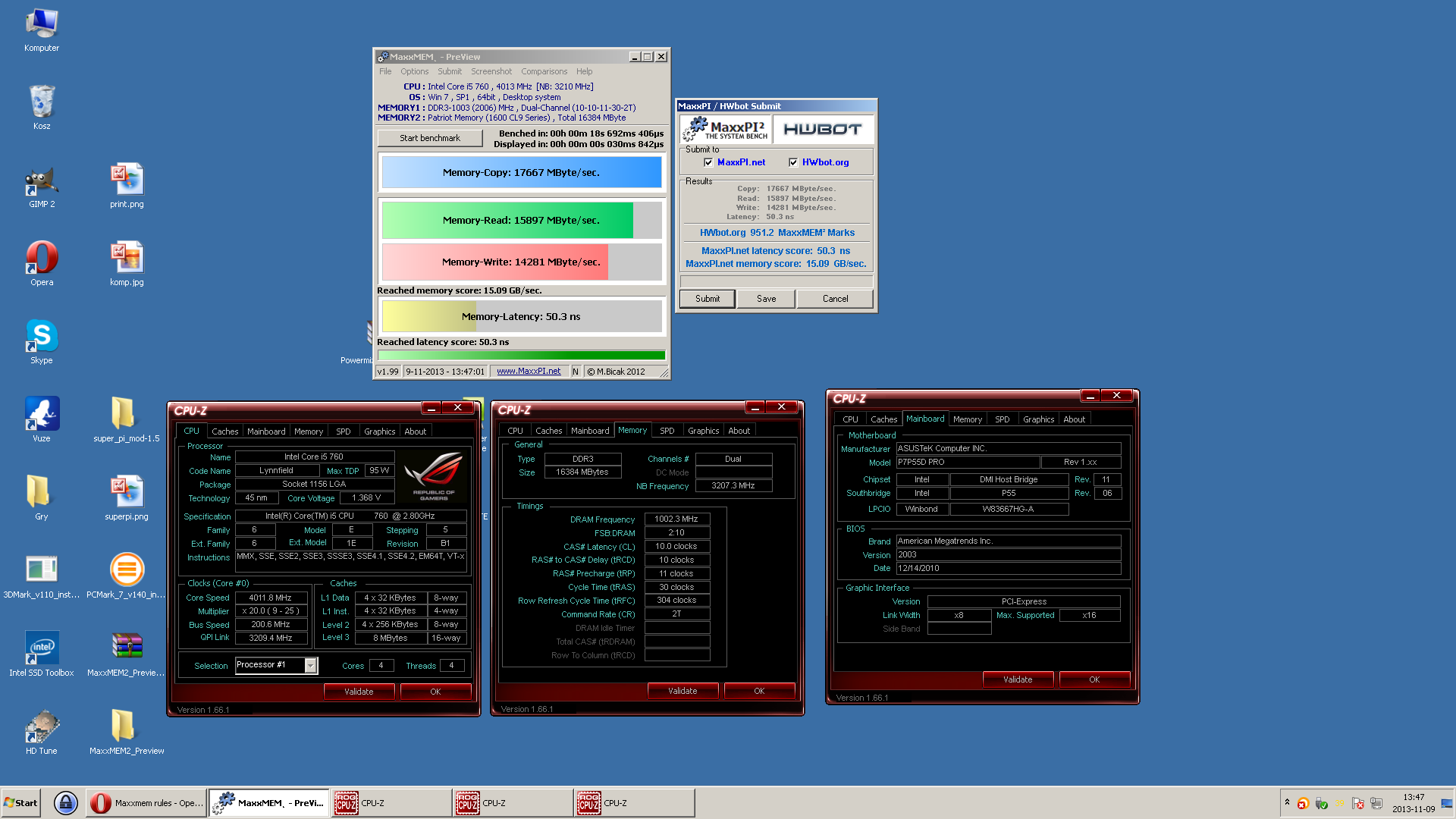Open MaxxMEM Screenshot menu
The height and width of the screenshot is (819, 1456).
[x=491, y=71]
